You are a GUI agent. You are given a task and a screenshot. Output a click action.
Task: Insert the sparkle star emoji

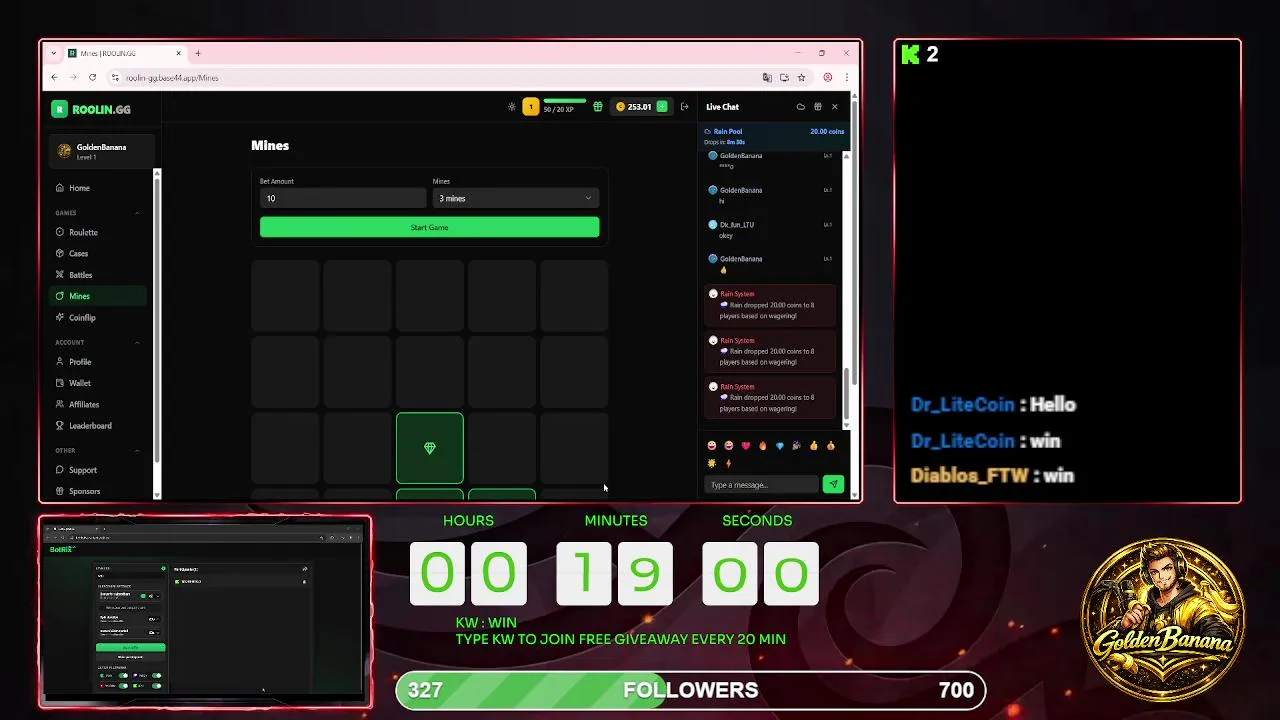(x=711, y=463)
